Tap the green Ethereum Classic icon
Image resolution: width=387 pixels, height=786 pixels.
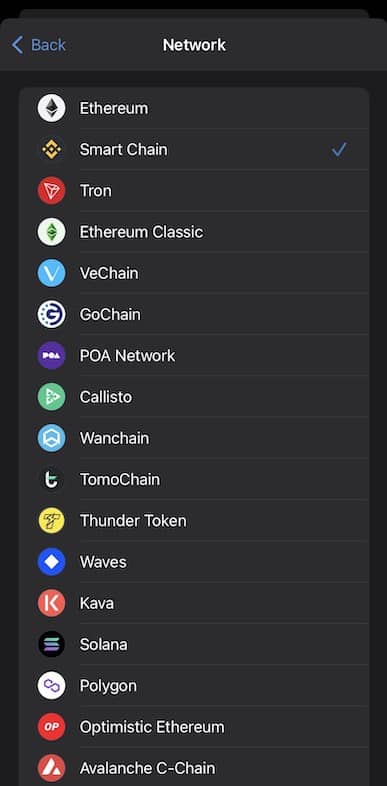click(52, 232)
